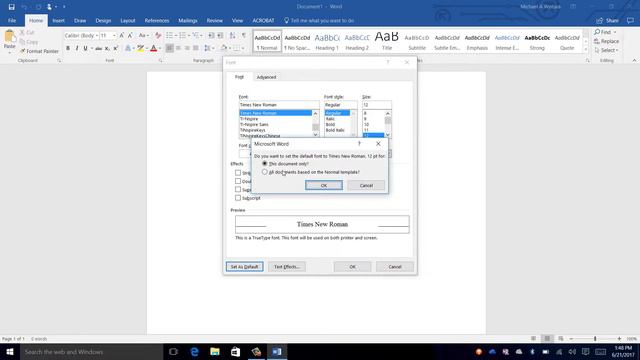
Task: Open the Shading color dropdown arrow
Action: pos(229,48)
